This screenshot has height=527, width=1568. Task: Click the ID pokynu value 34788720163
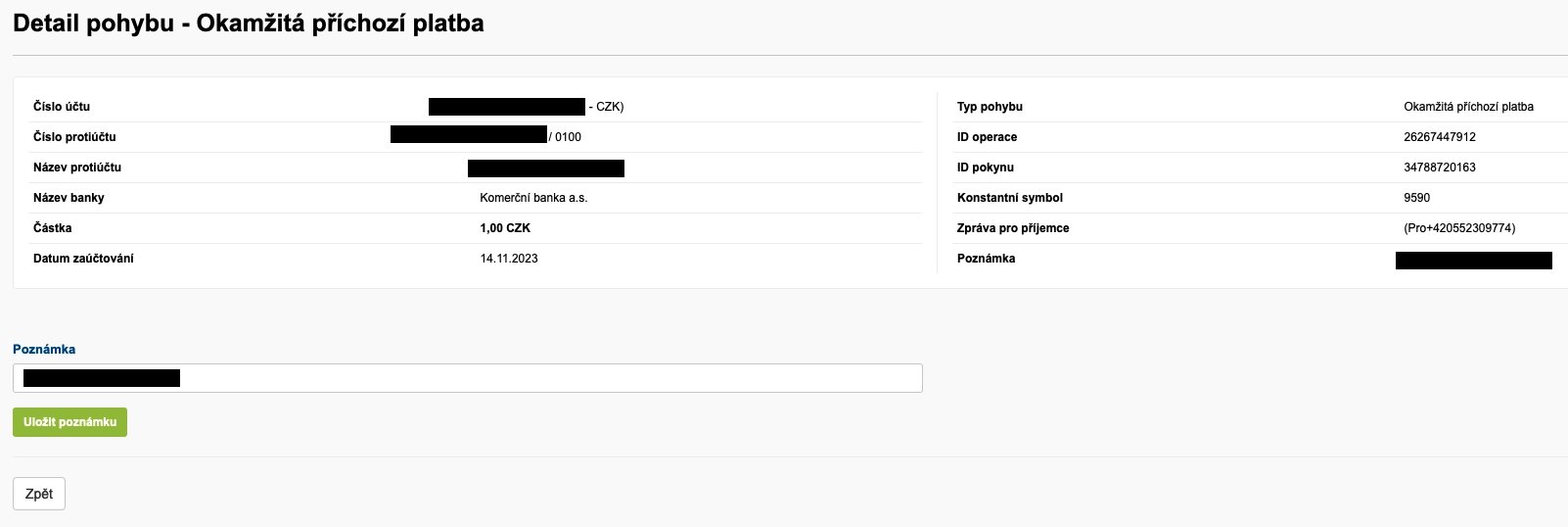pyautogui.click(x=1440, y=168)
